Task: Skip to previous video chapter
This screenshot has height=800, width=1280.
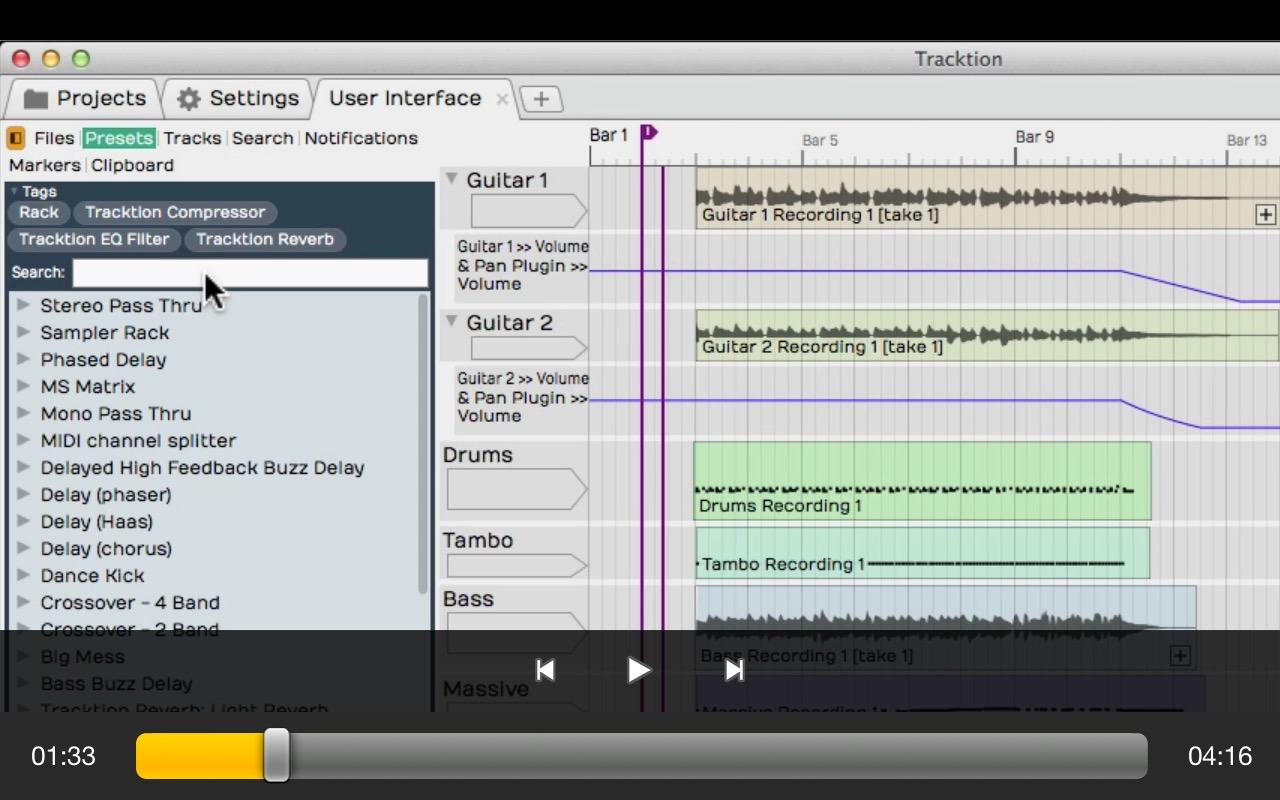Action: click(545, 670)
